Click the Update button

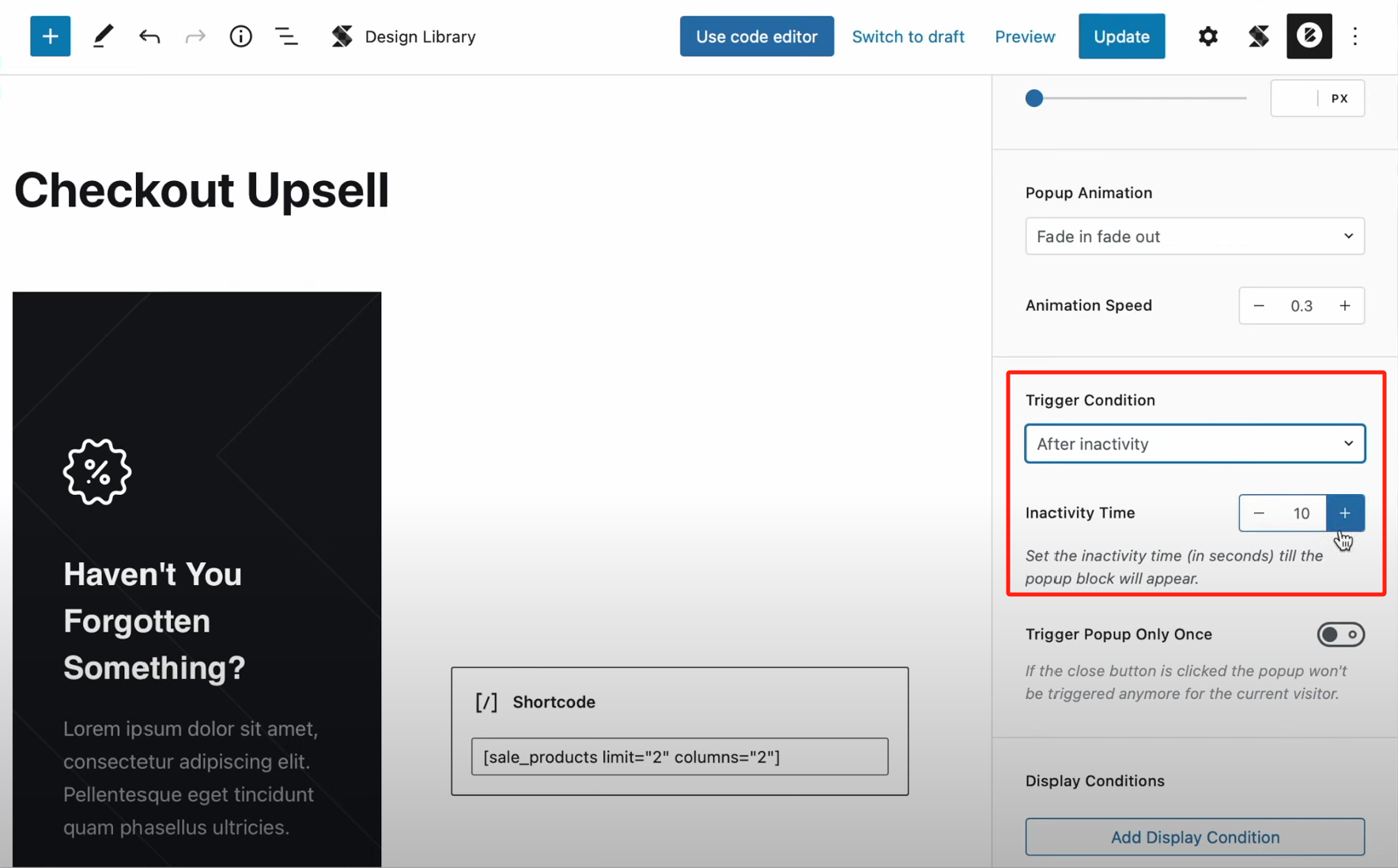click(1121, 36)
